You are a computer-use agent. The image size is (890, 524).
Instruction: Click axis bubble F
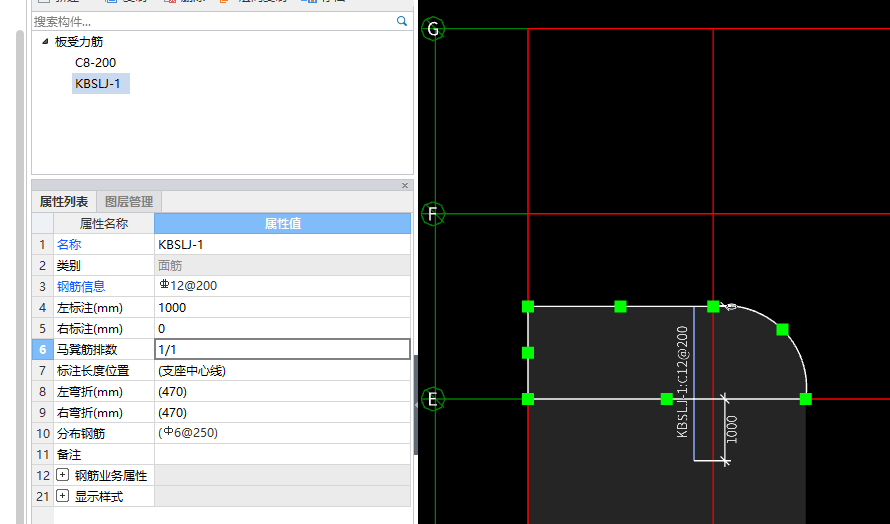click(x=433, y=214)
